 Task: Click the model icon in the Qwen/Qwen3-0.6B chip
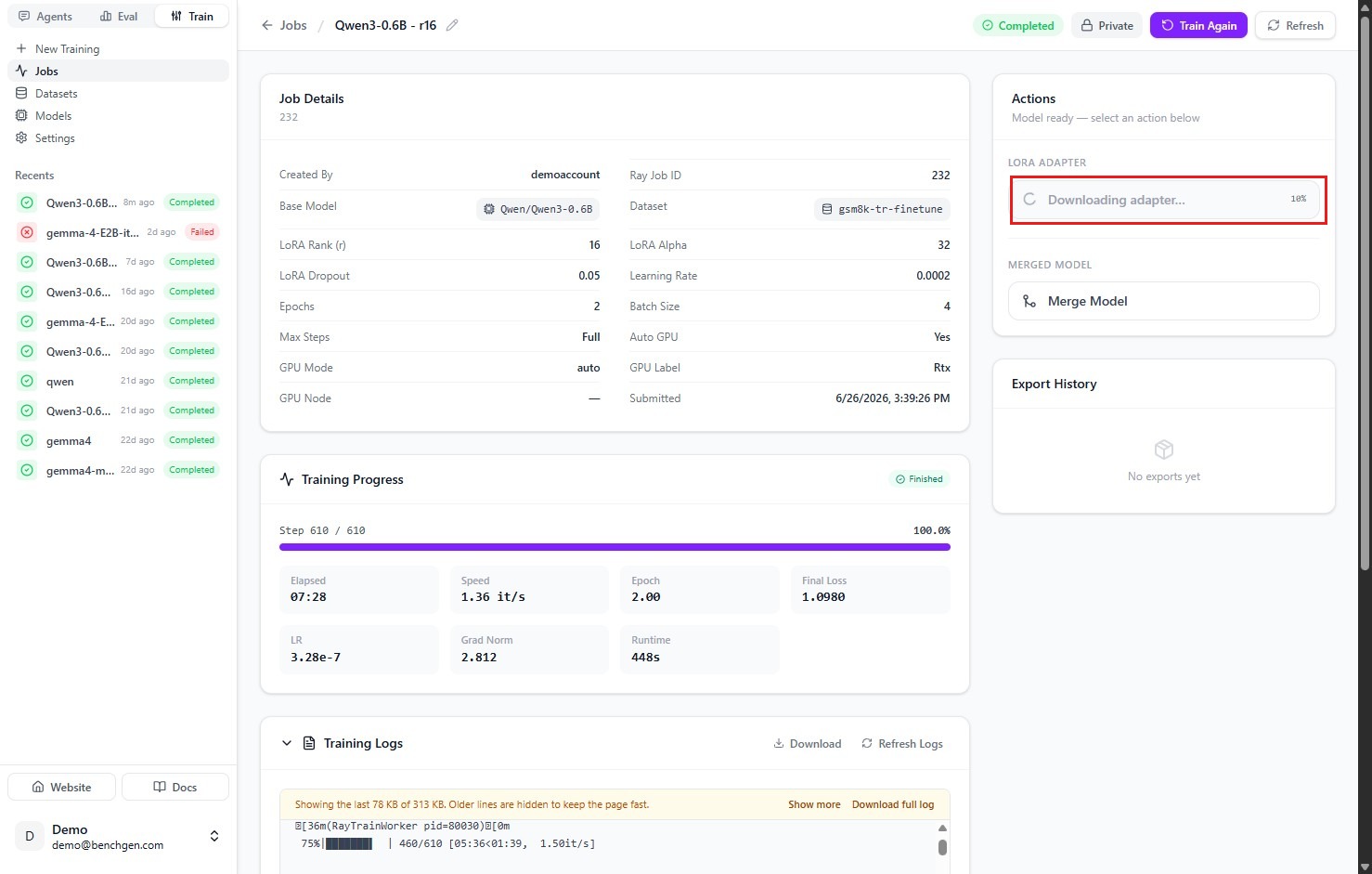click(x=489, y=209)
